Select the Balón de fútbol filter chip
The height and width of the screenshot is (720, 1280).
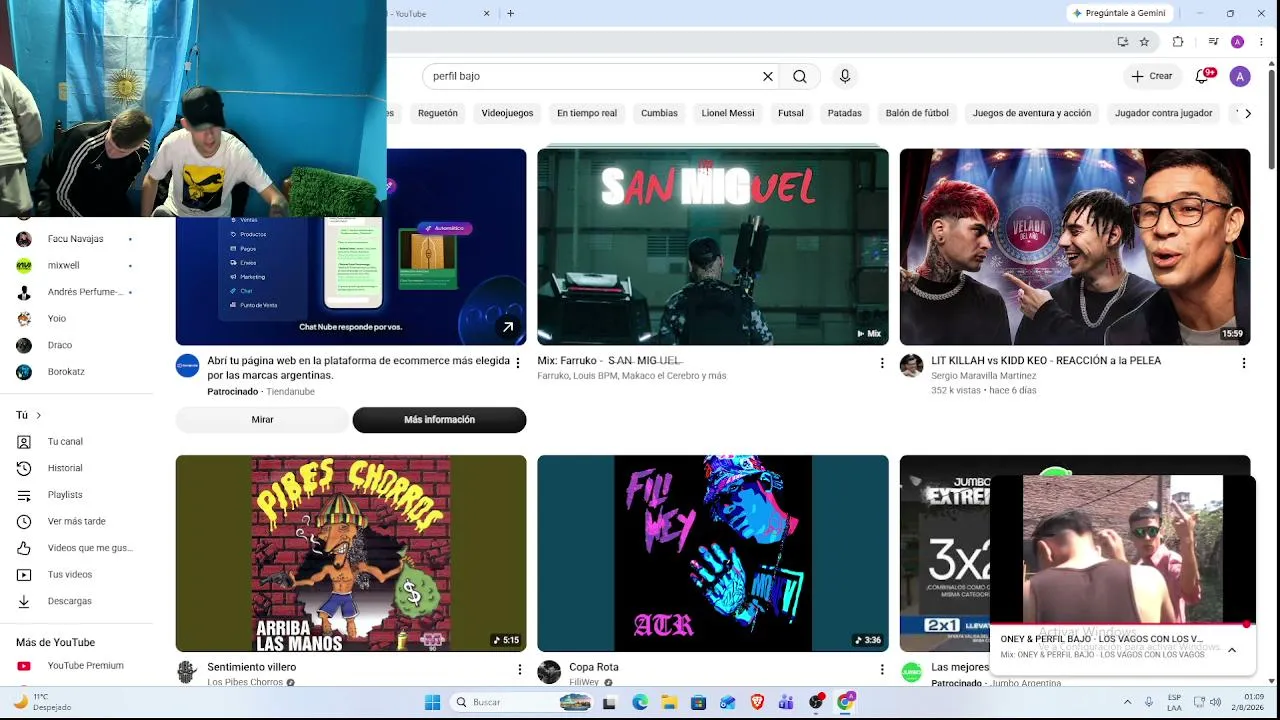coord(917,113)
